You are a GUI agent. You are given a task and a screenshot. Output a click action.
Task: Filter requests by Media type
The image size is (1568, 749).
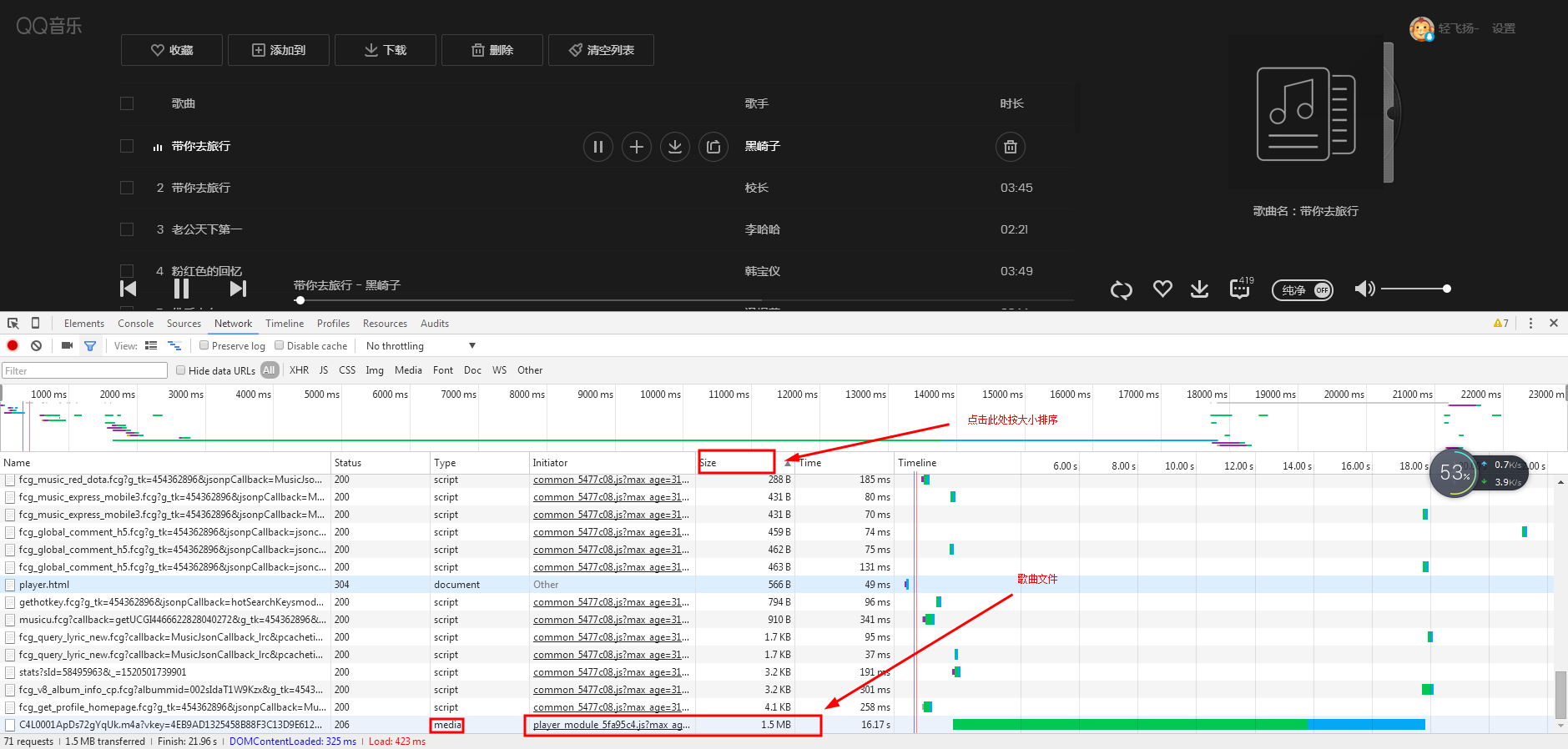point(408,370)
